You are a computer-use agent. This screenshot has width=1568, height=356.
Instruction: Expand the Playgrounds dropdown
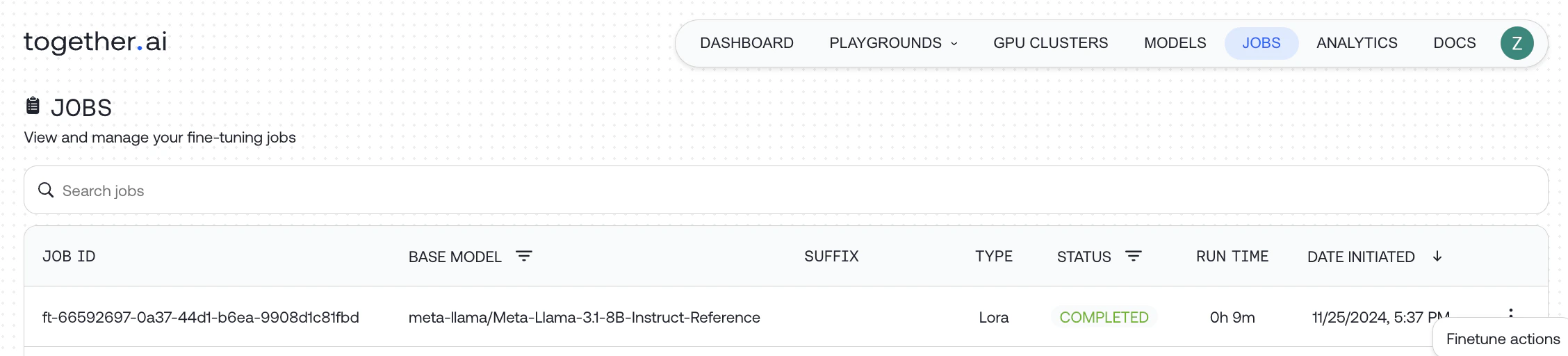tap(885, 43)
